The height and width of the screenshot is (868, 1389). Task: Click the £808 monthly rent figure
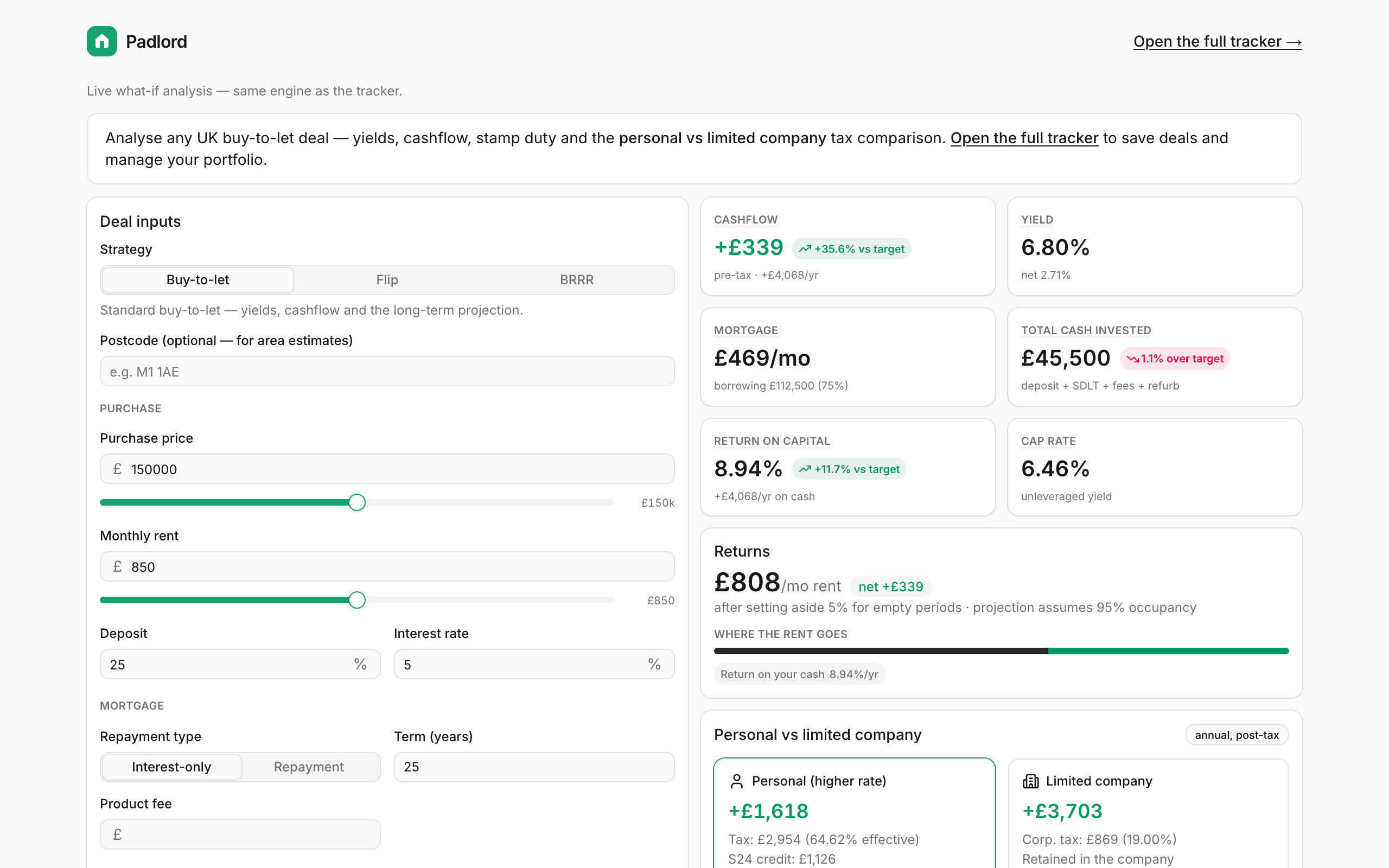click(x=747, y=583)
